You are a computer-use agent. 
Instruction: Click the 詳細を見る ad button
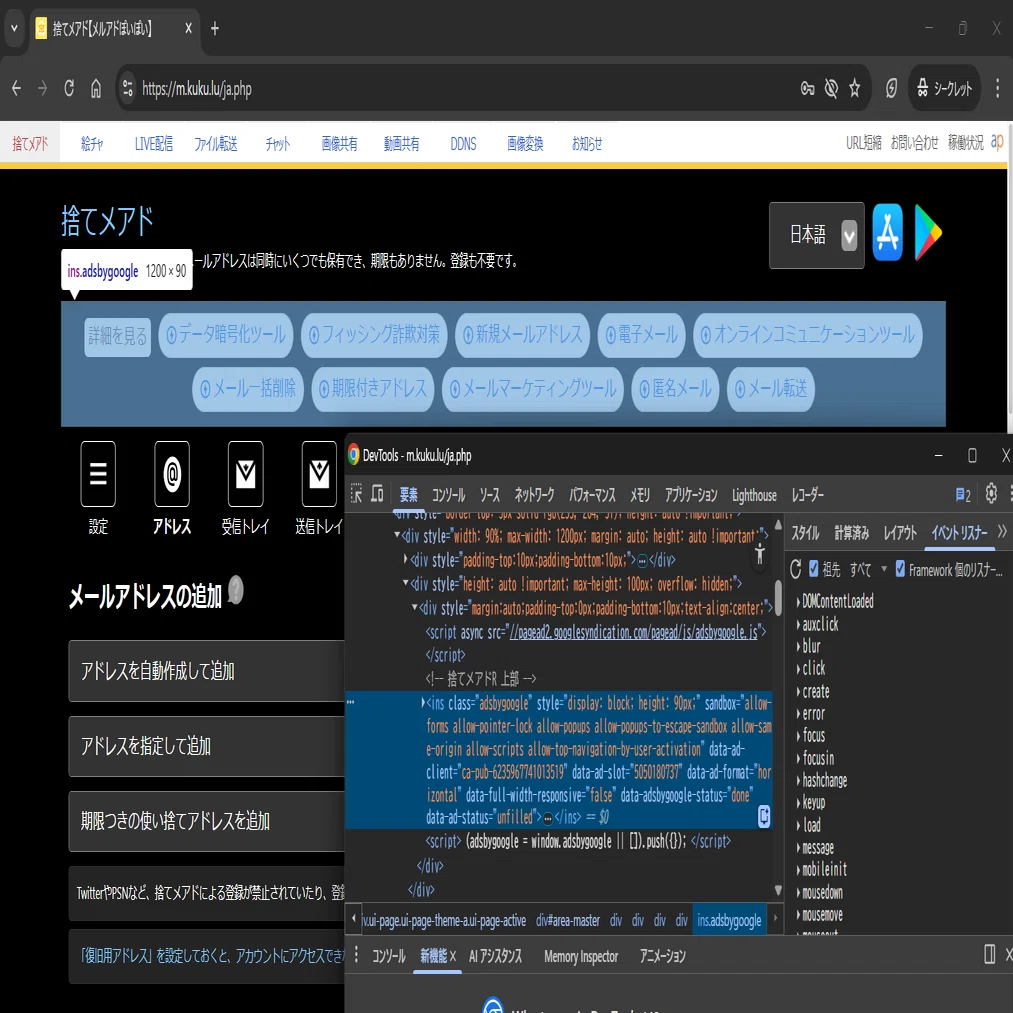click(118, 337)
